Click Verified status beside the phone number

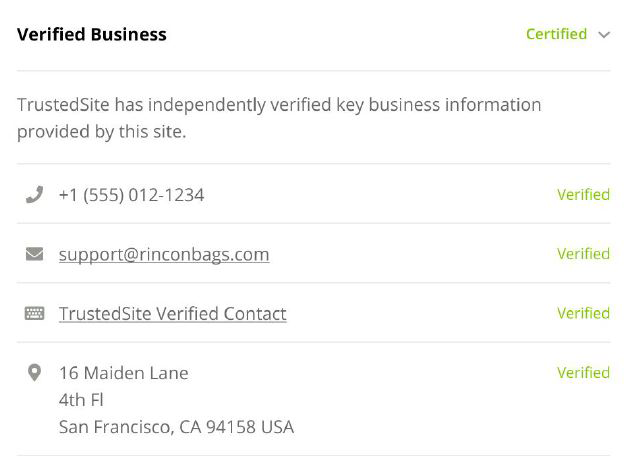tap(583, 195)
